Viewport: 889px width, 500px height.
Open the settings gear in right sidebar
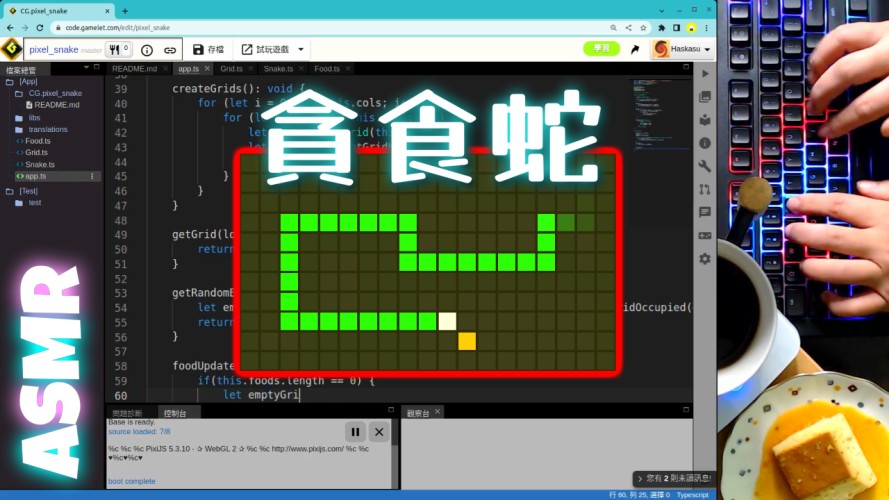(x=705, y=258)
